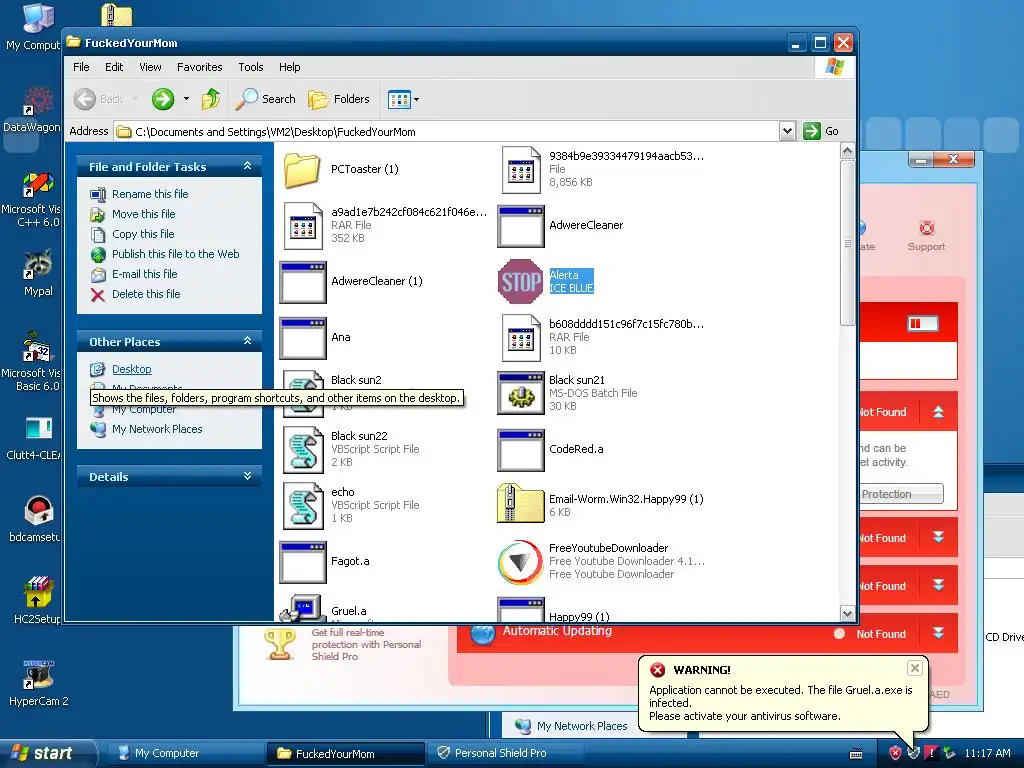Click the Happy99 (1) file name
Screen dimensions: 1024x768
point(579,616)
